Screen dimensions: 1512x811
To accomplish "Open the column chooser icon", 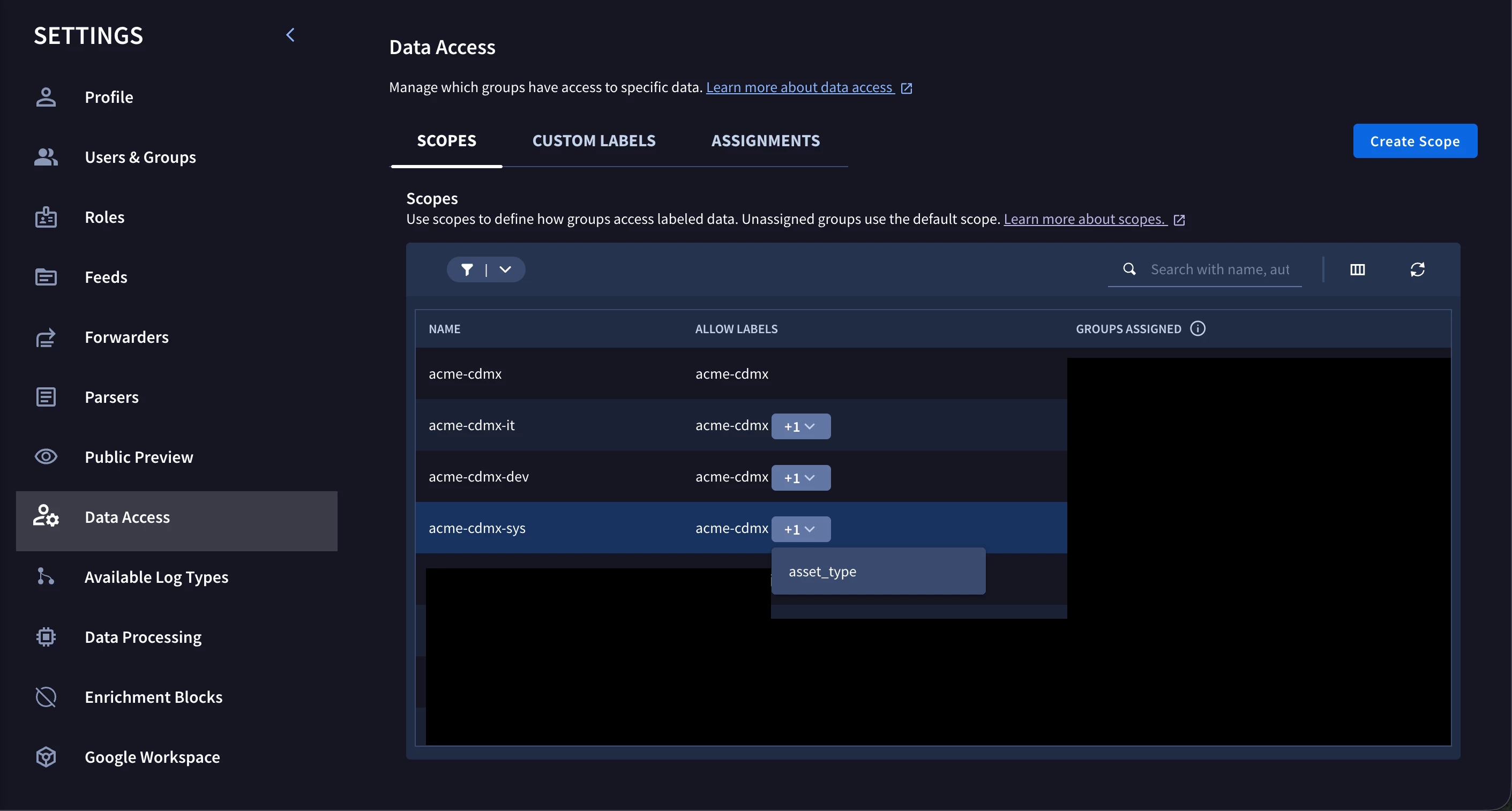I will pyautogui.click(x=1358, y=269).
